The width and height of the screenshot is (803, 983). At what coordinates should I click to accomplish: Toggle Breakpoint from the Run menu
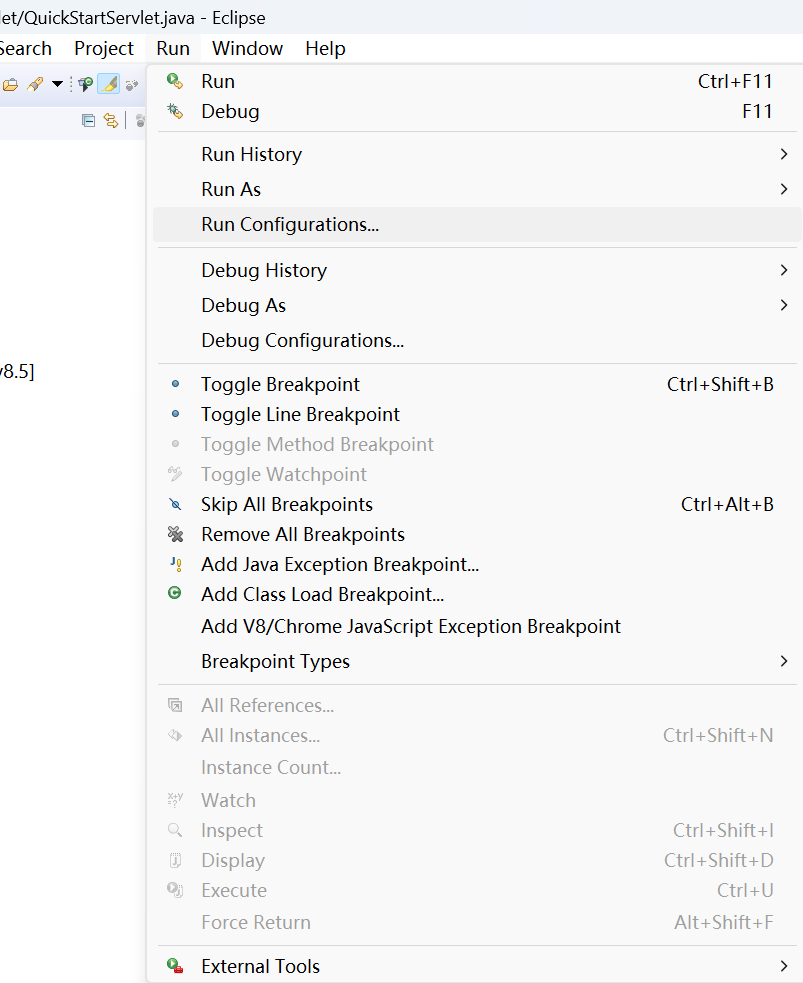pyautogui.click(x=280, y=384)
